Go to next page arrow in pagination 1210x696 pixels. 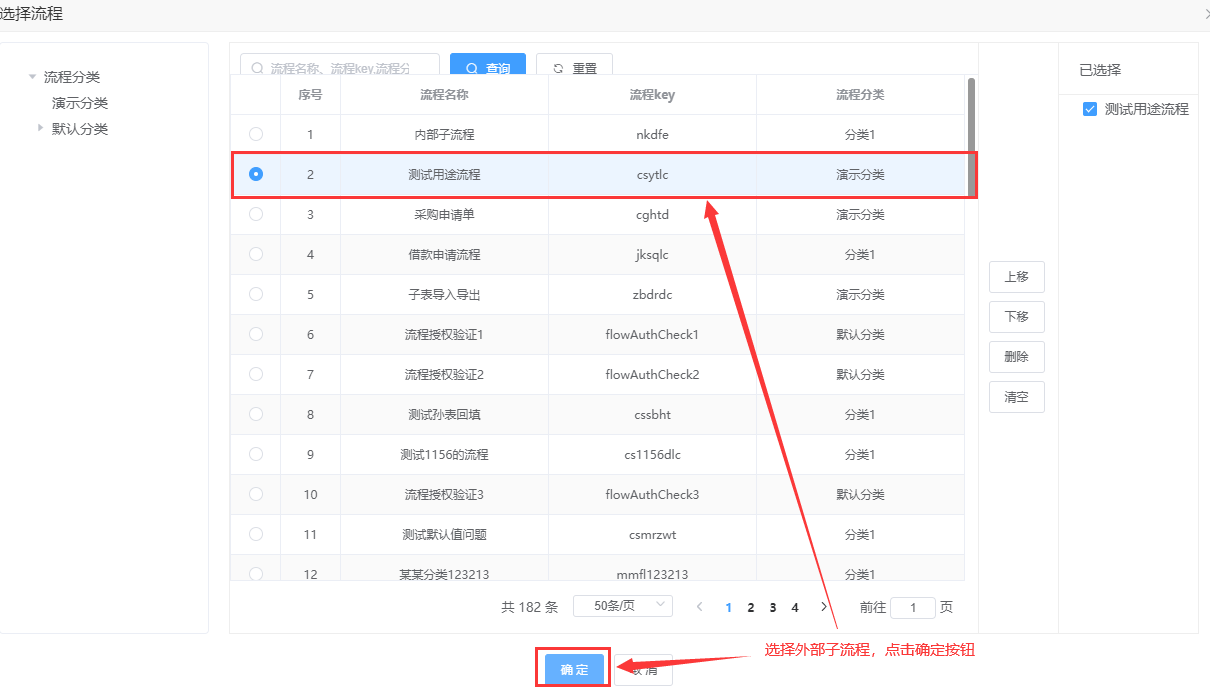pos(824,607)
